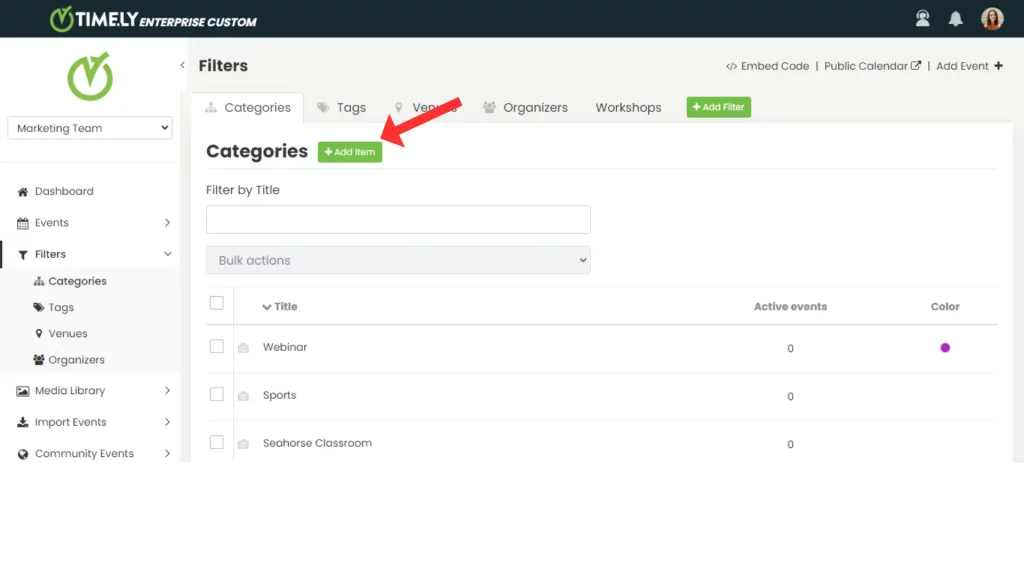Open the Webinar category title

click(285, 347)
